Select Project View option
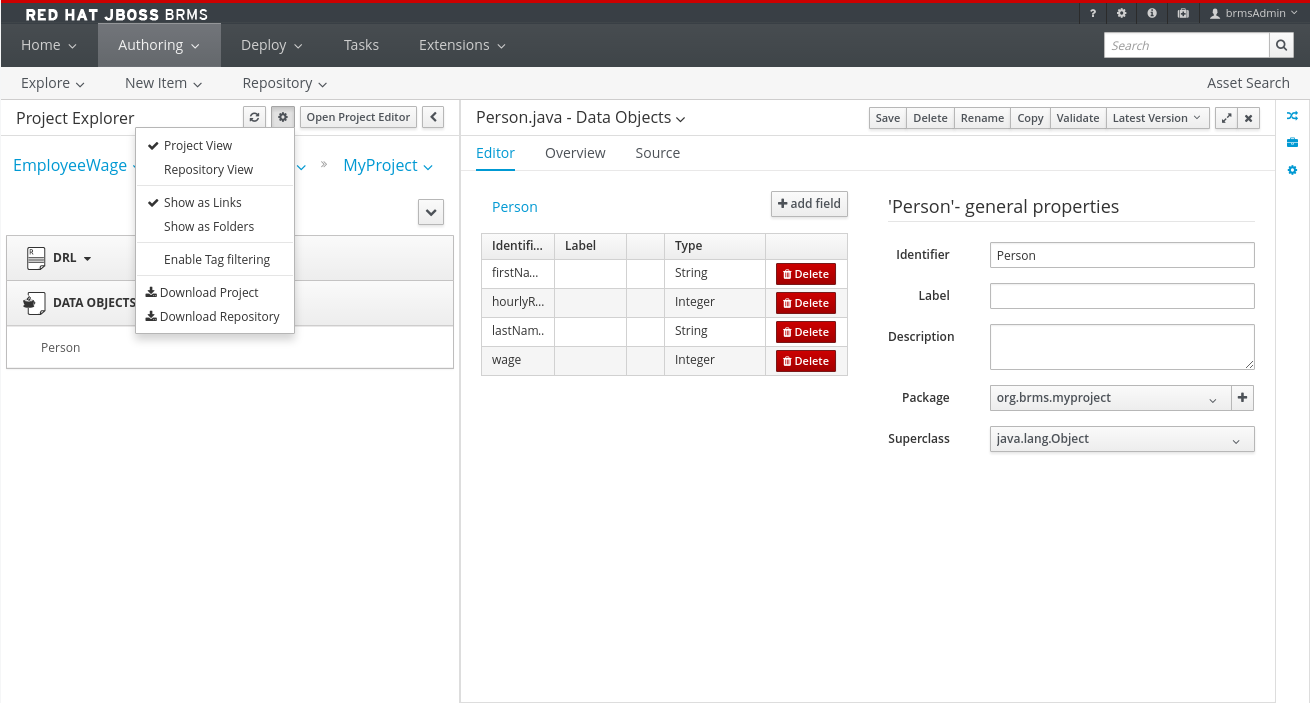1310x703 pixels. [x=198, y=146]
